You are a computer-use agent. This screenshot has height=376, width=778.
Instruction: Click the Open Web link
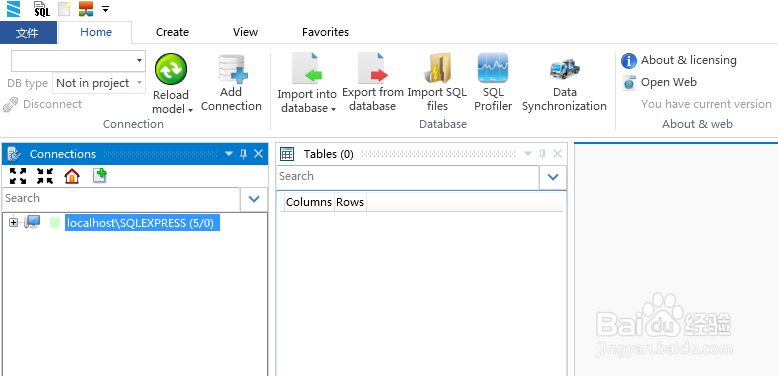[669, 82]
